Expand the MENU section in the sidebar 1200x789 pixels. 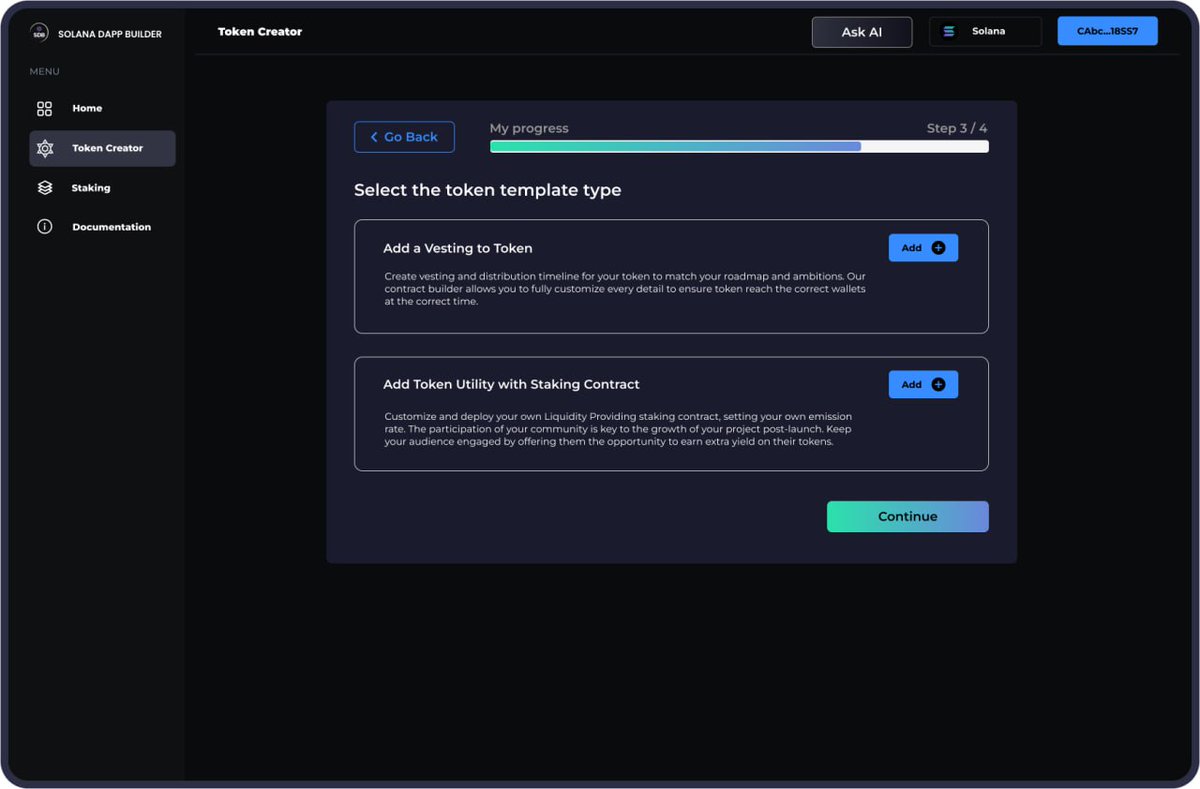[44, 71]
